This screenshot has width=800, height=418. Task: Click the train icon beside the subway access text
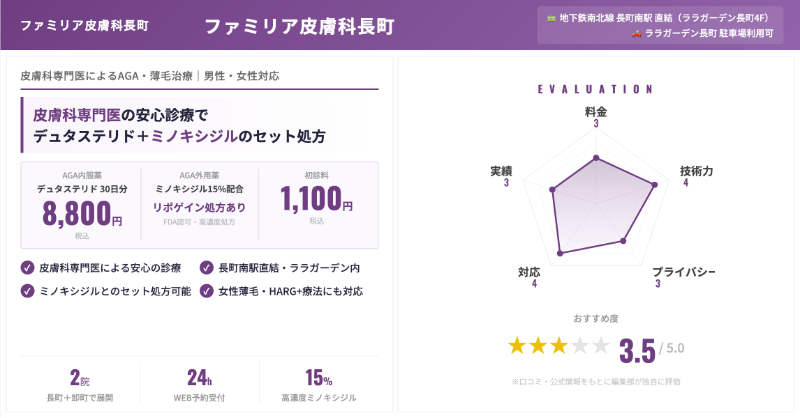click(x=552, y=18)
